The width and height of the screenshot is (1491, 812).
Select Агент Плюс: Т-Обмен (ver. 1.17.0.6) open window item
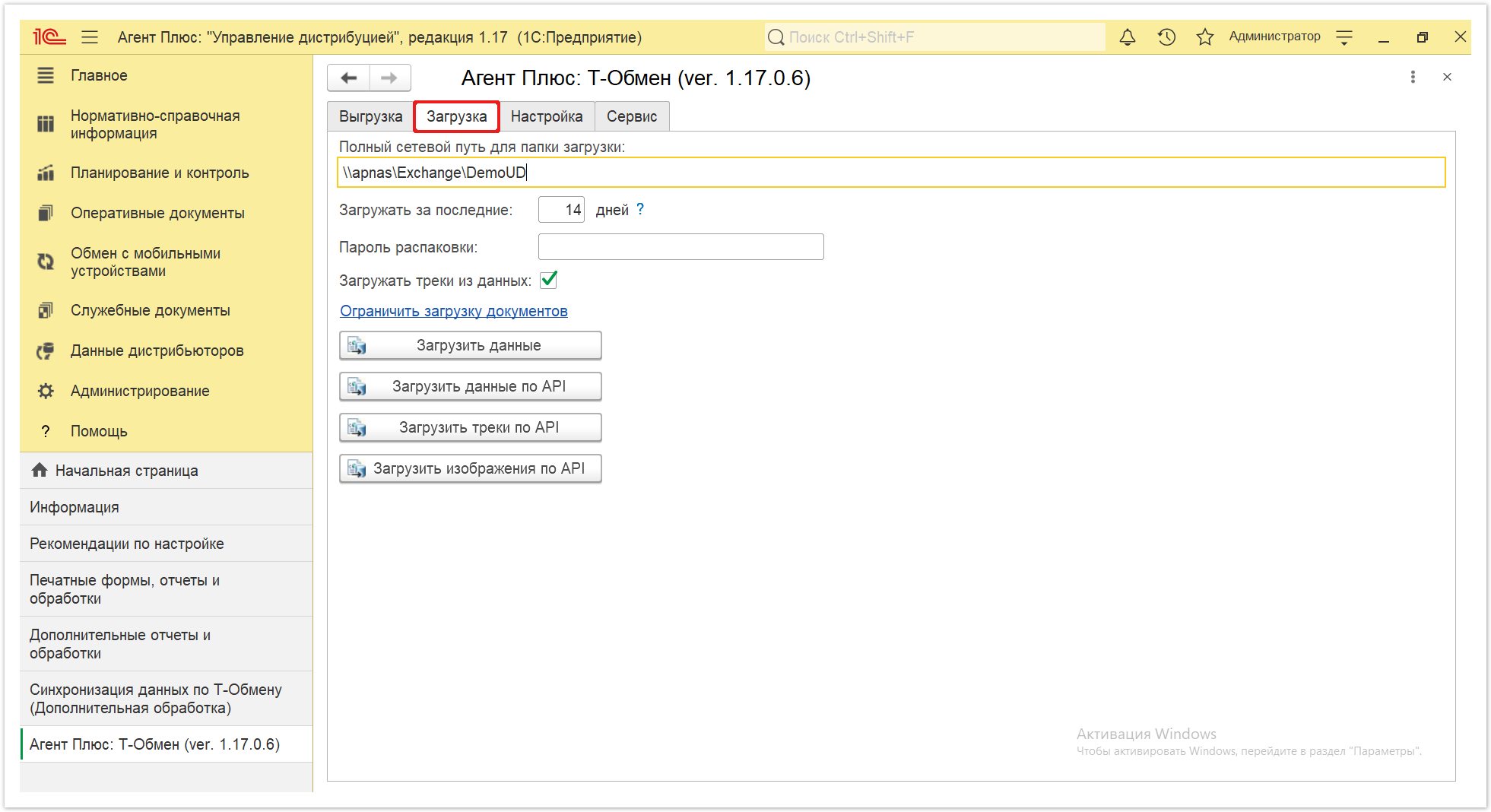(x=167, y=744)
